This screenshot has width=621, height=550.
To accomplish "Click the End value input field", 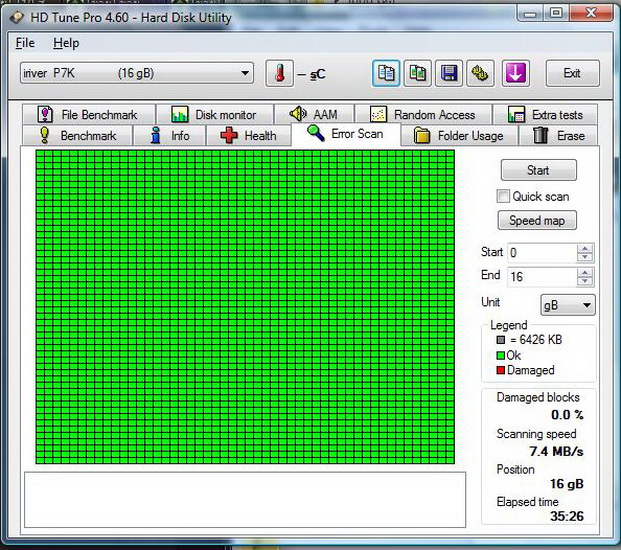I will pyautogui.click(x=541, y=276).
